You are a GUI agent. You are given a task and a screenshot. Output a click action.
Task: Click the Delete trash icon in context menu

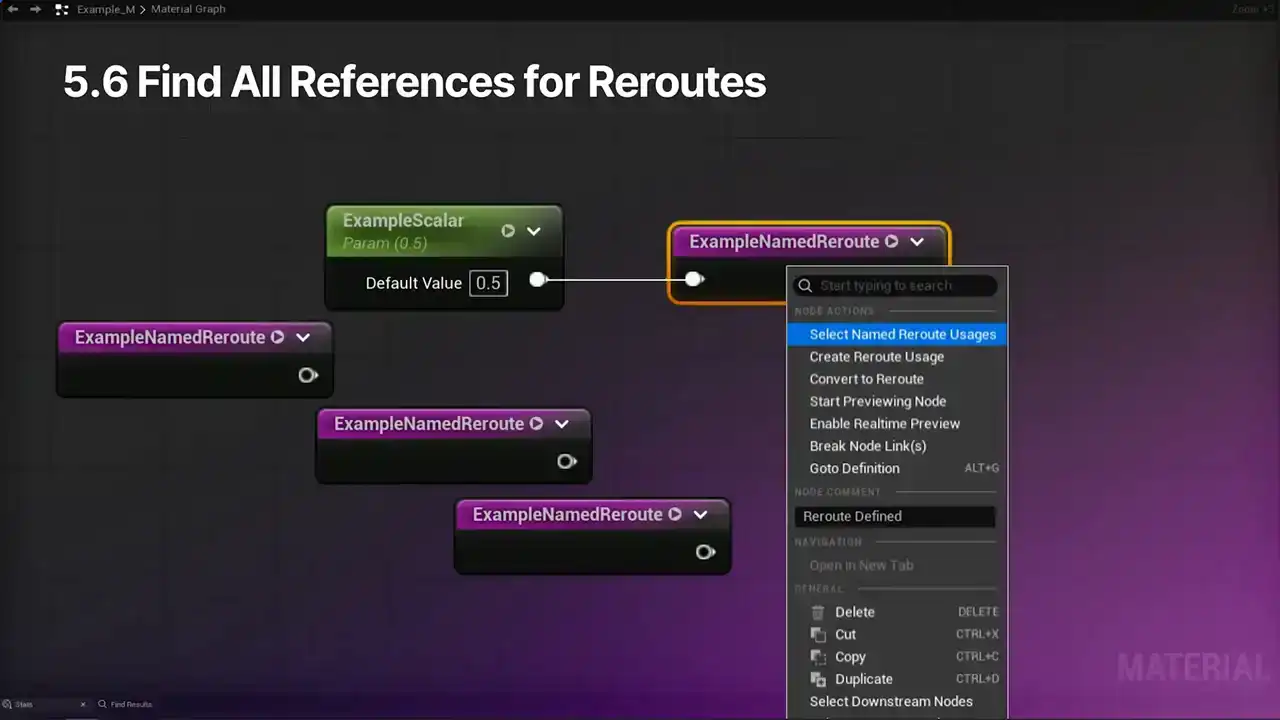click(x=818, y=612)
